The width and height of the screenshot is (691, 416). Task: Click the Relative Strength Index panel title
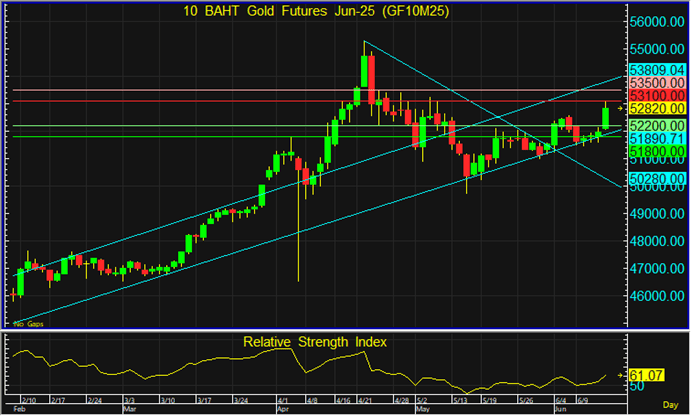point(315,342)
